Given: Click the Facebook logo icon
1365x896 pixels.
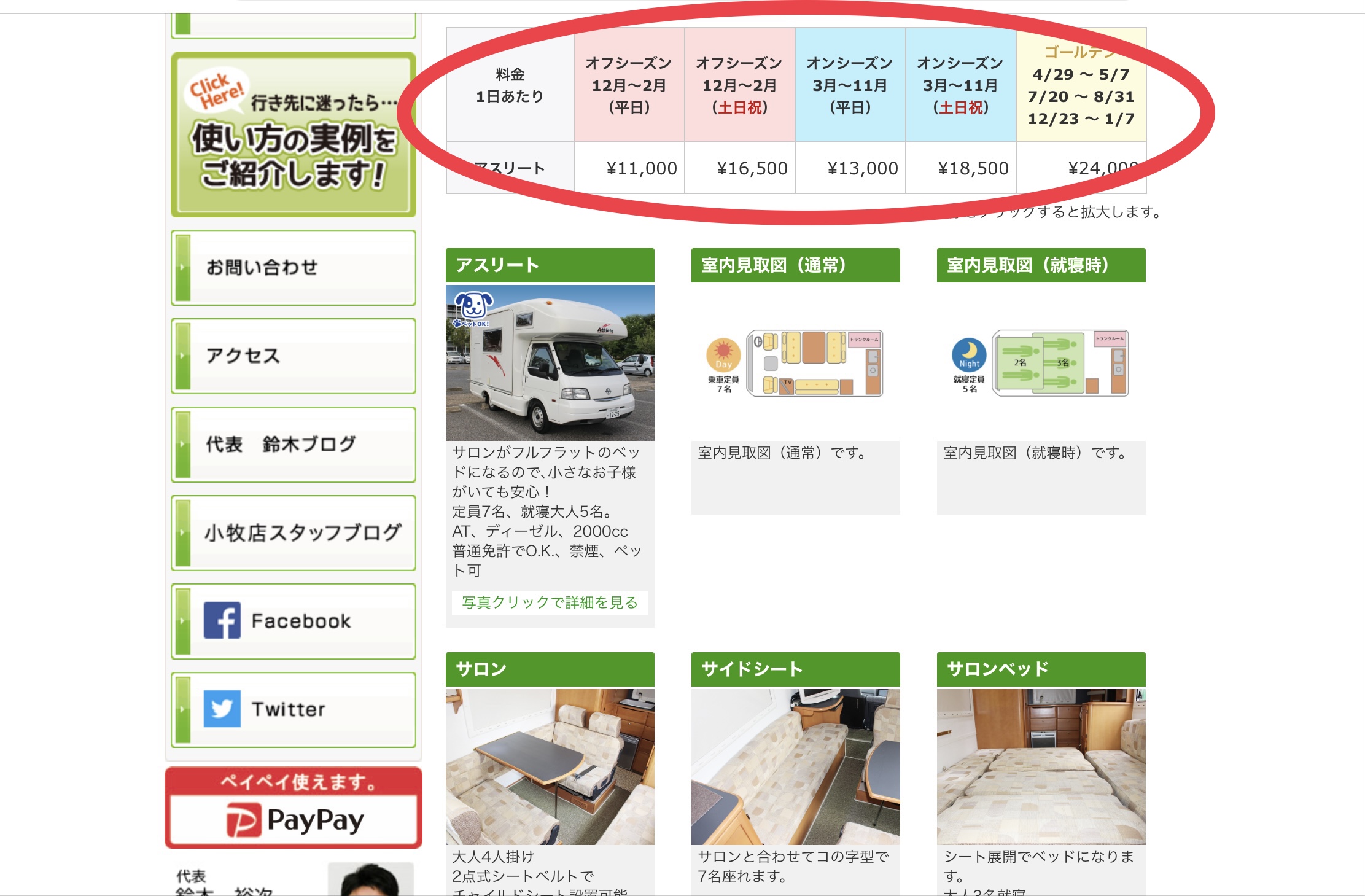Looking at the screenshot, I should pyautogui.click(x=222, y=620).
